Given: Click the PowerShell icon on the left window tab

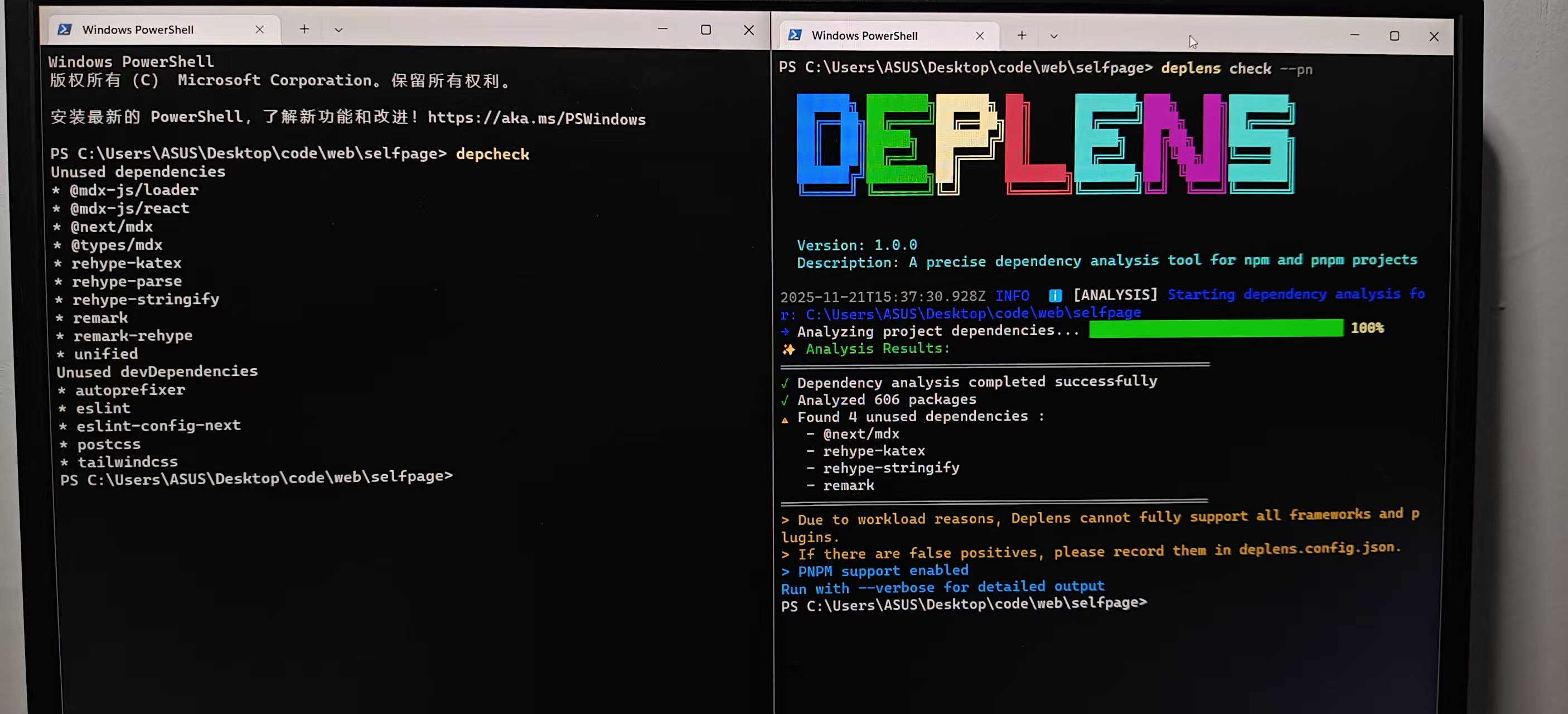Looking at the screenshot, I should pyautogui.click(x=65, y=28).
